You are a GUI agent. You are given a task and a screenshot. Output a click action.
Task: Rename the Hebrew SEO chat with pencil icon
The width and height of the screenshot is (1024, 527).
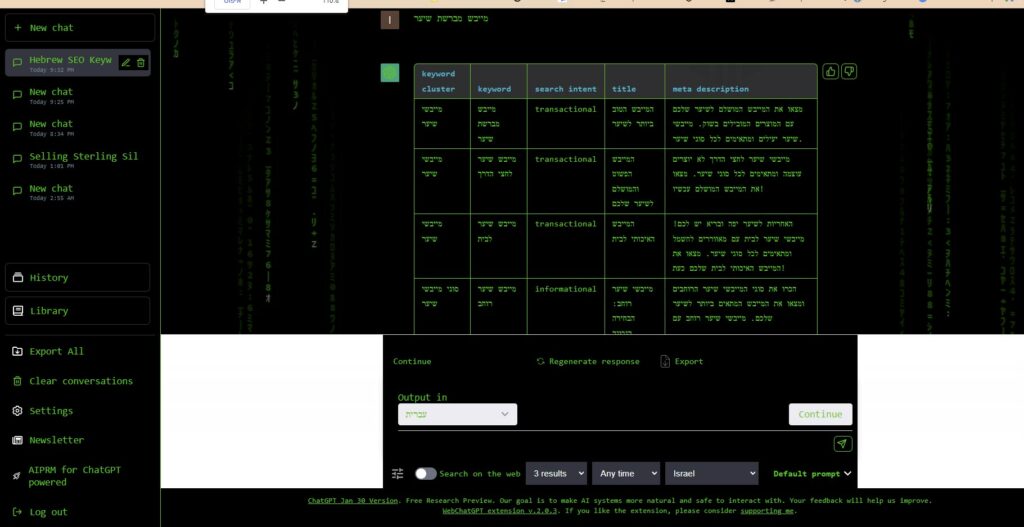(126, 63)
